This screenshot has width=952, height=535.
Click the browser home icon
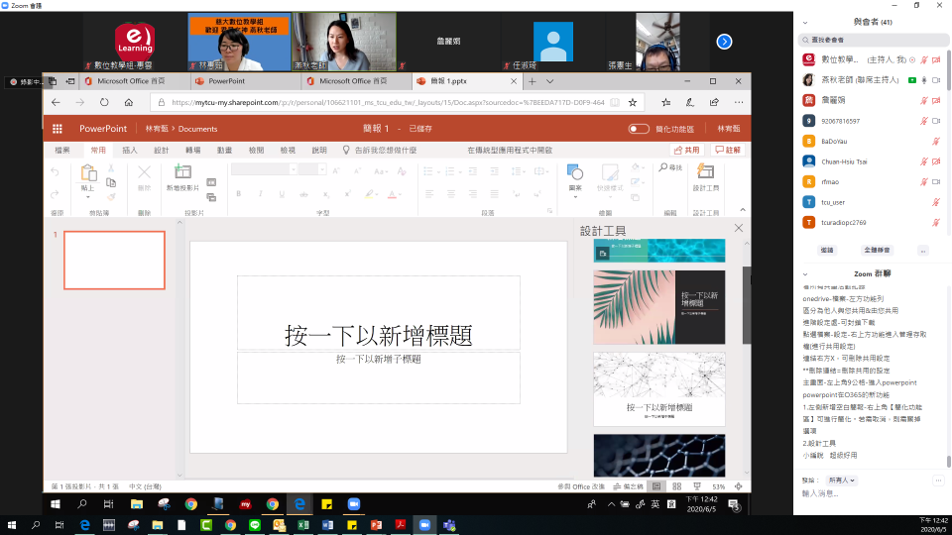point(129,102)
